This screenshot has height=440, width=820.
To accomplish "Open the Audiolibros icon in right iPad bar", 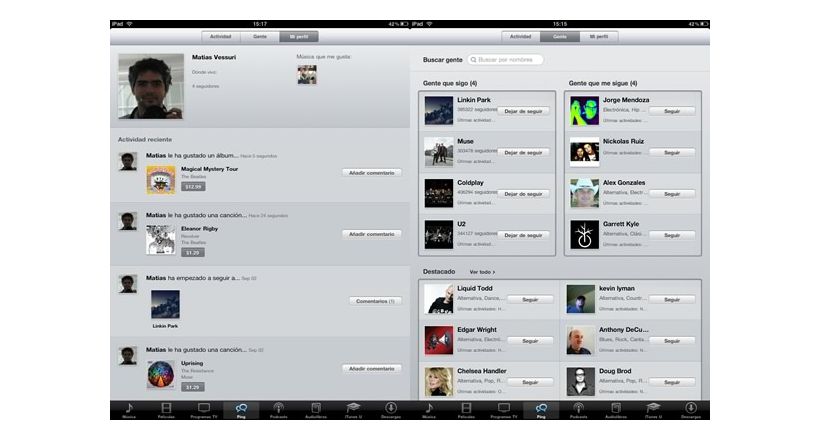I will pyautogui.click(x=616, y=410).
